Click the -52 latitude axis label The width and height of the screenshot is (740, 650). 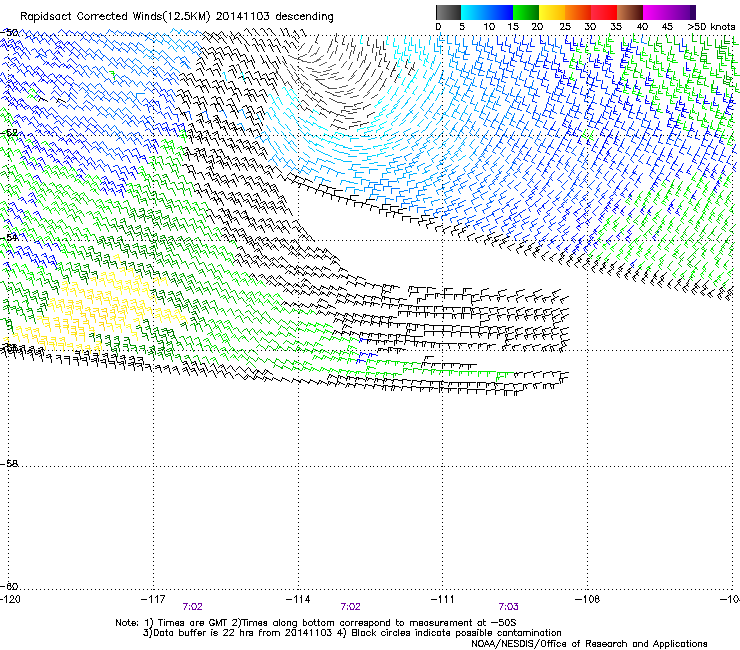tap(9, 133)
